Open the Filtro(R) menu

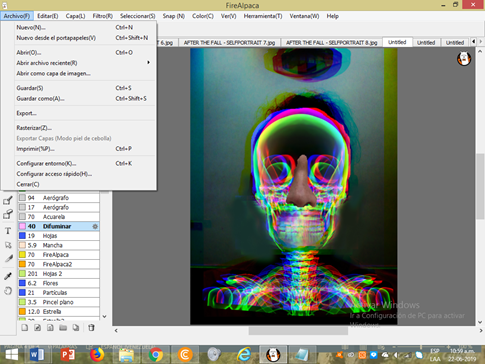tap(103, 16)
